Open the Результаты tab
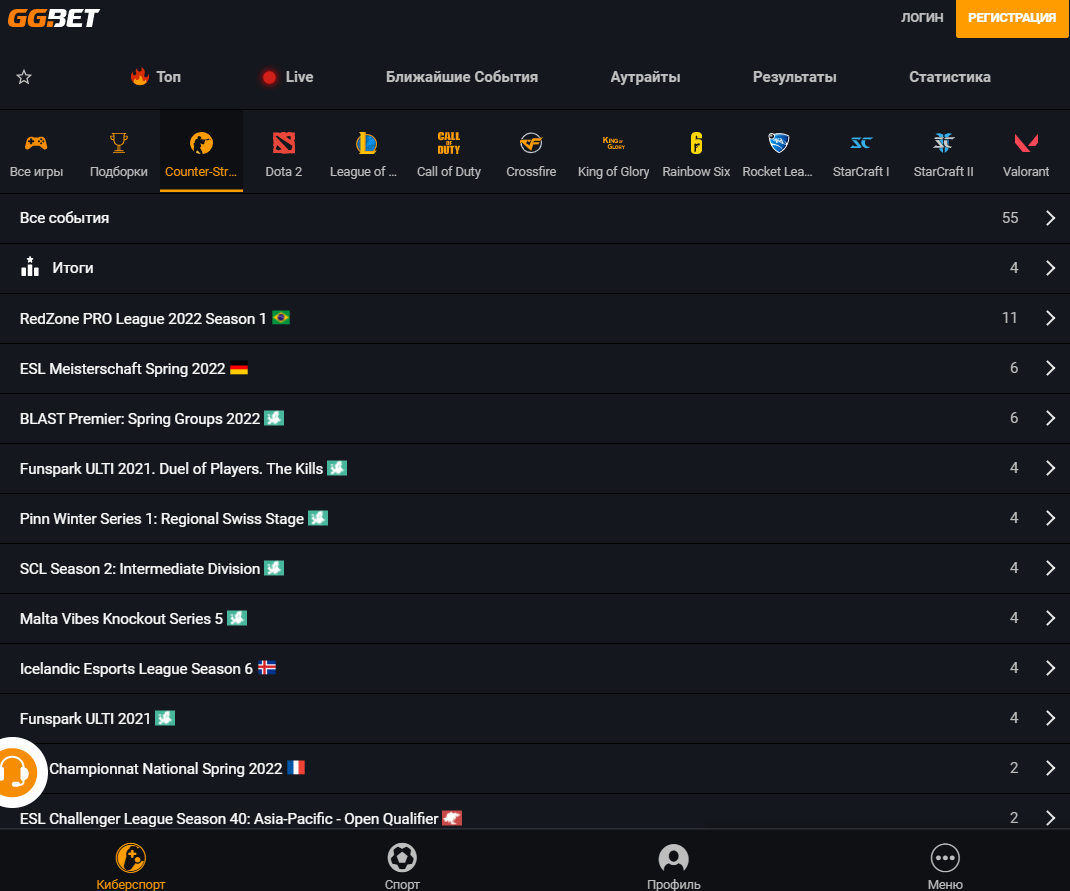 [x=794, y=77]
